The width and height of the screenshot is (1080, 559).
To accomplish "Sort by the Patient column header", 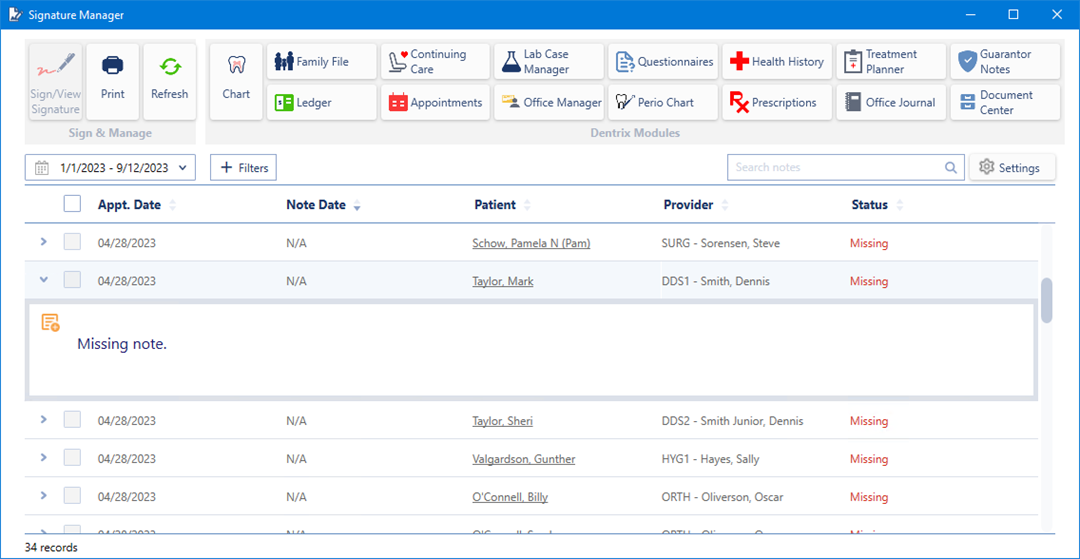I will (x=495, y=205).
